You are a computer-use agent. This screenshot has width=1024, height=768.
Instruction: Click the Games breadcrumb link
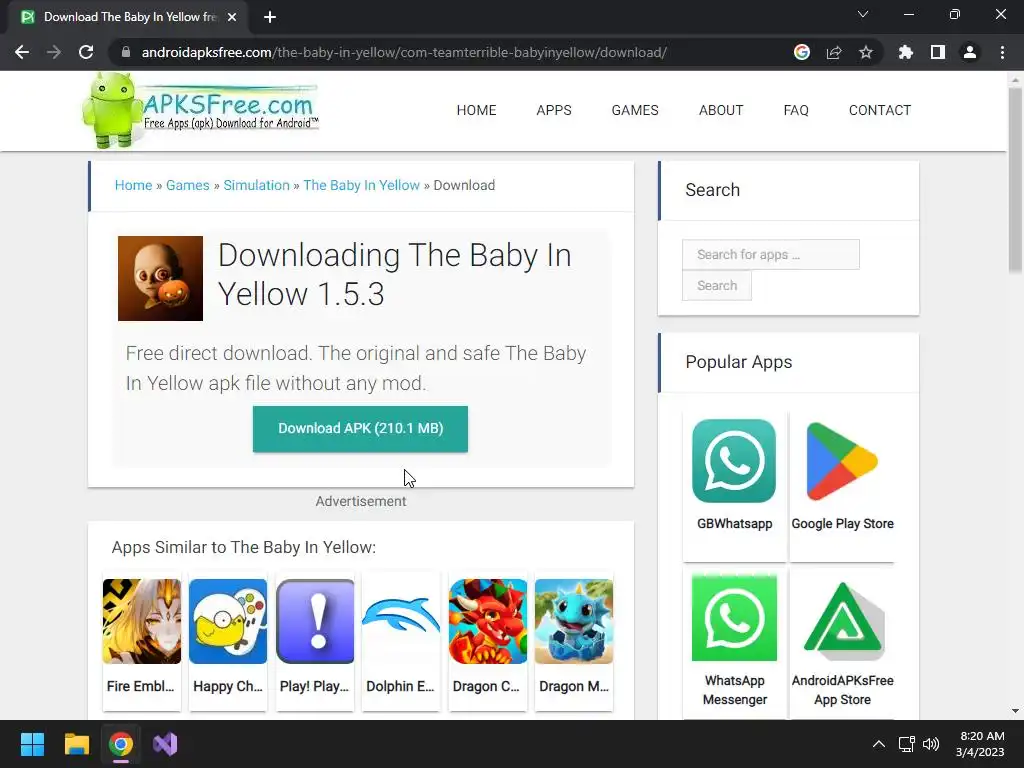[187, 185]
